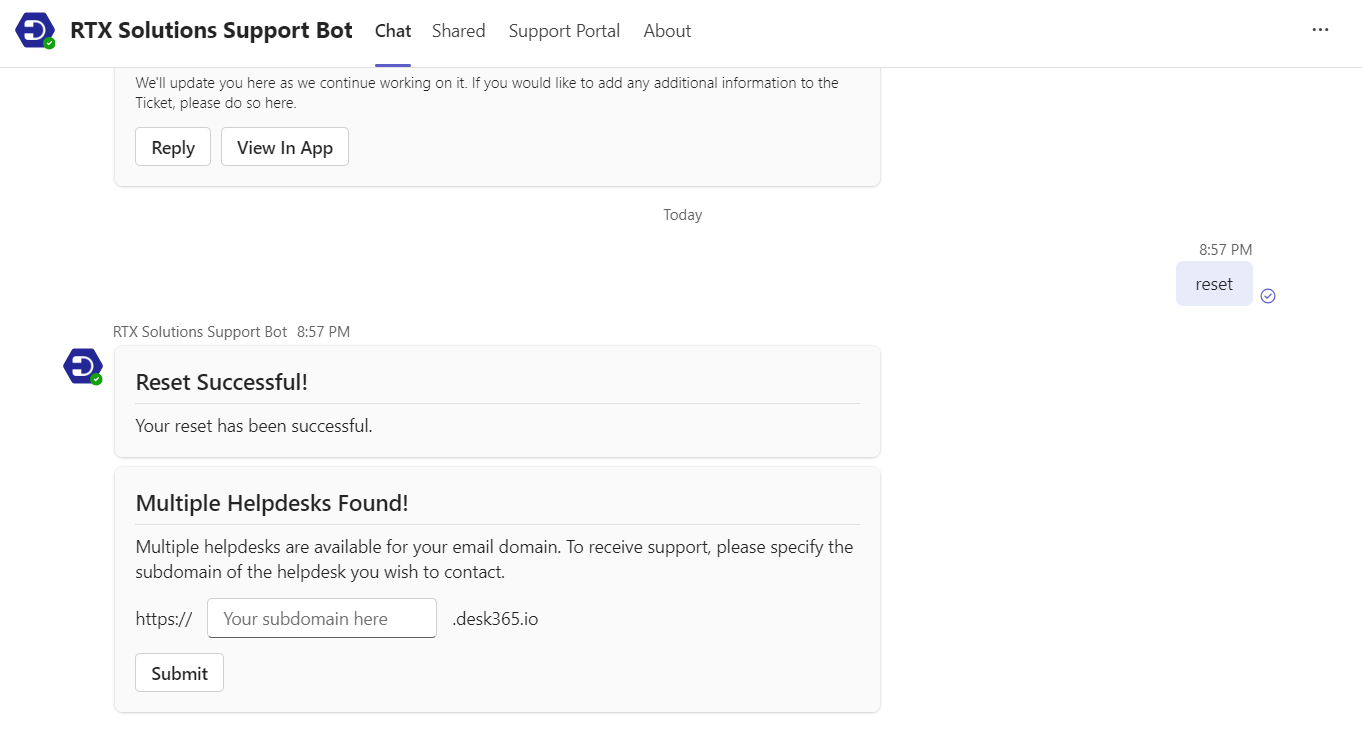Open the Support Portal tab
1362x737 pixels.
[564, 31]
